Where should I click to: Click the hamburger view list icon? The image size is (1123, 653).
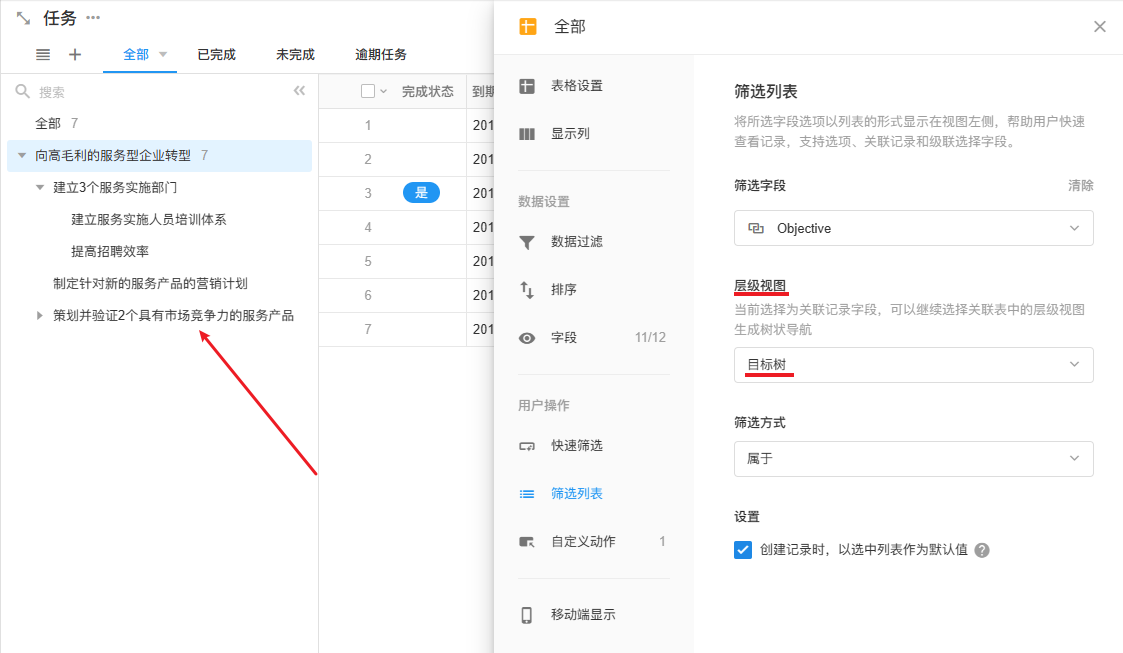pos(43,55)
